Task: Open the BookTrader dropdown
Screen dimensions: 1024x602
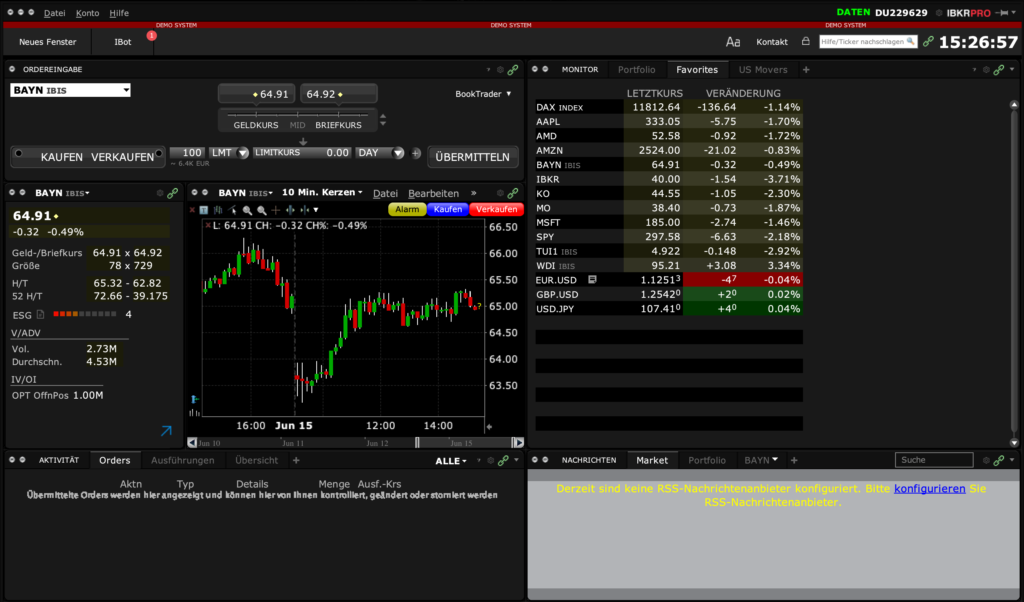Action: [x=483, y=94]
